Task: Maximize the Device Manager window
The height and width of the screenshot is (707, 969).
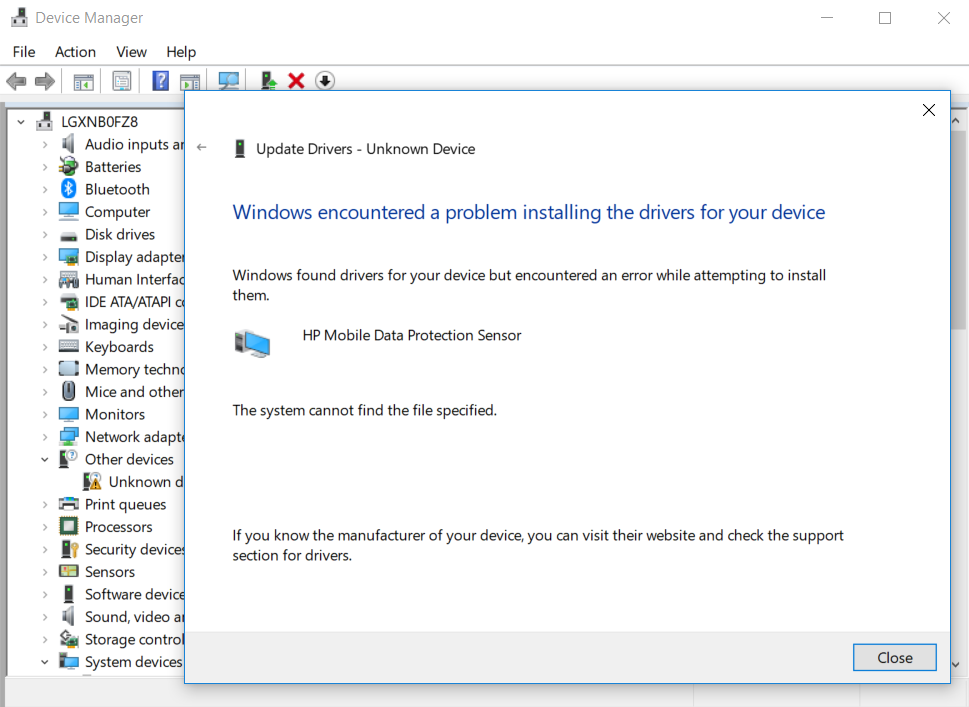Action: 885,18
